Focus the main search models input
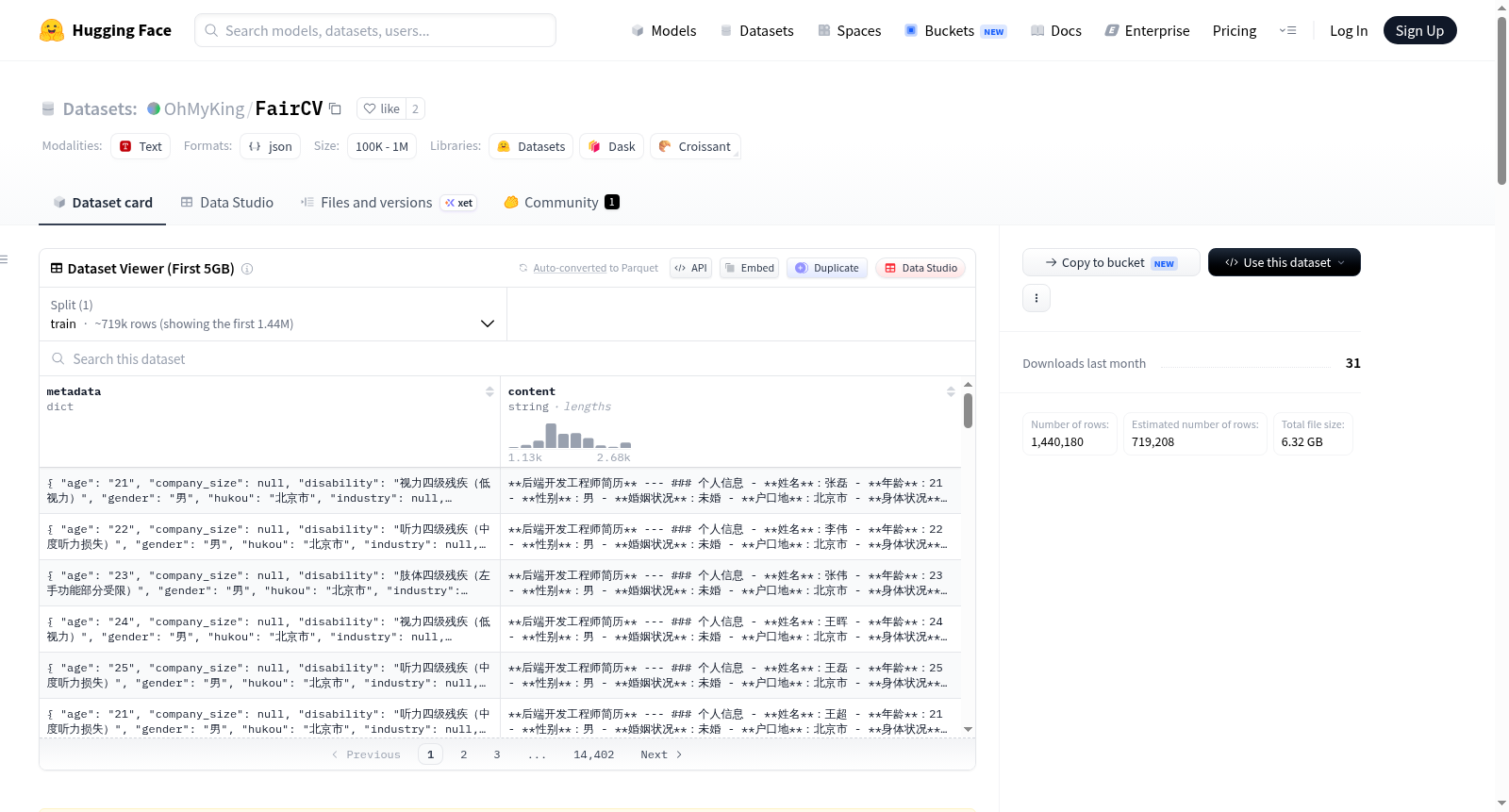This screenshot has height=812, width=1509. click(x=375, y=30)
